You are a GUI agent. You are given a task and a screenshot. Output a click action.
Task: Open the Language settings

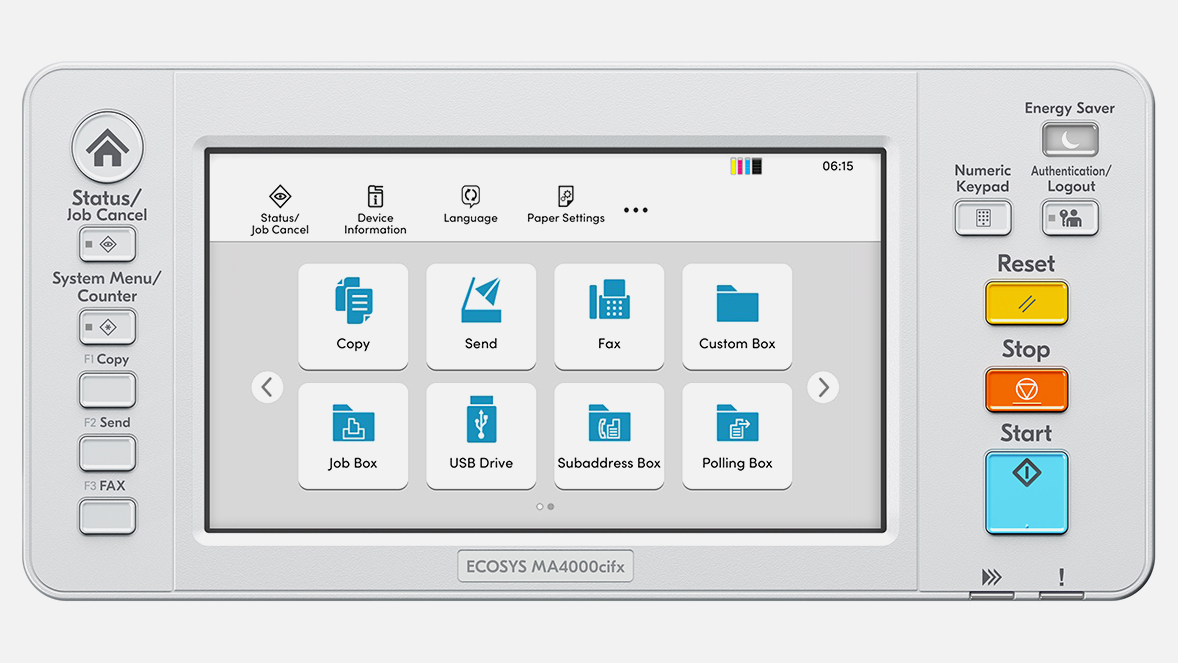(470, 203)
